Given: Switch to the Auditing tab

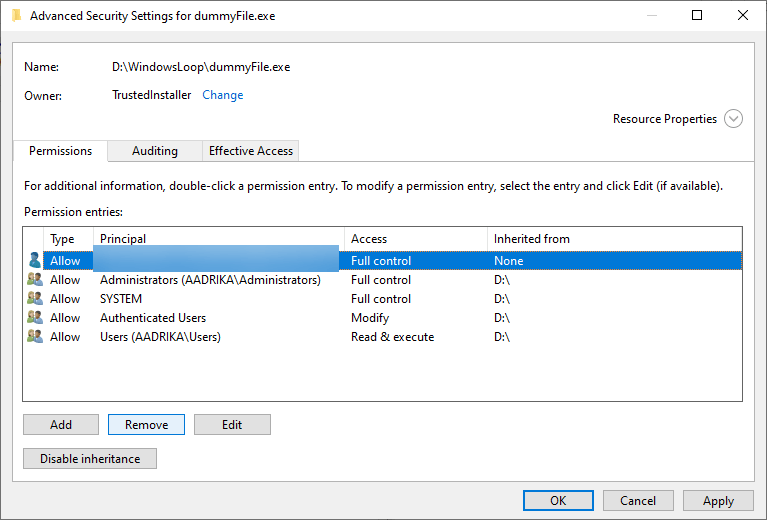Looking at the screenshot, I should (155, 151).
